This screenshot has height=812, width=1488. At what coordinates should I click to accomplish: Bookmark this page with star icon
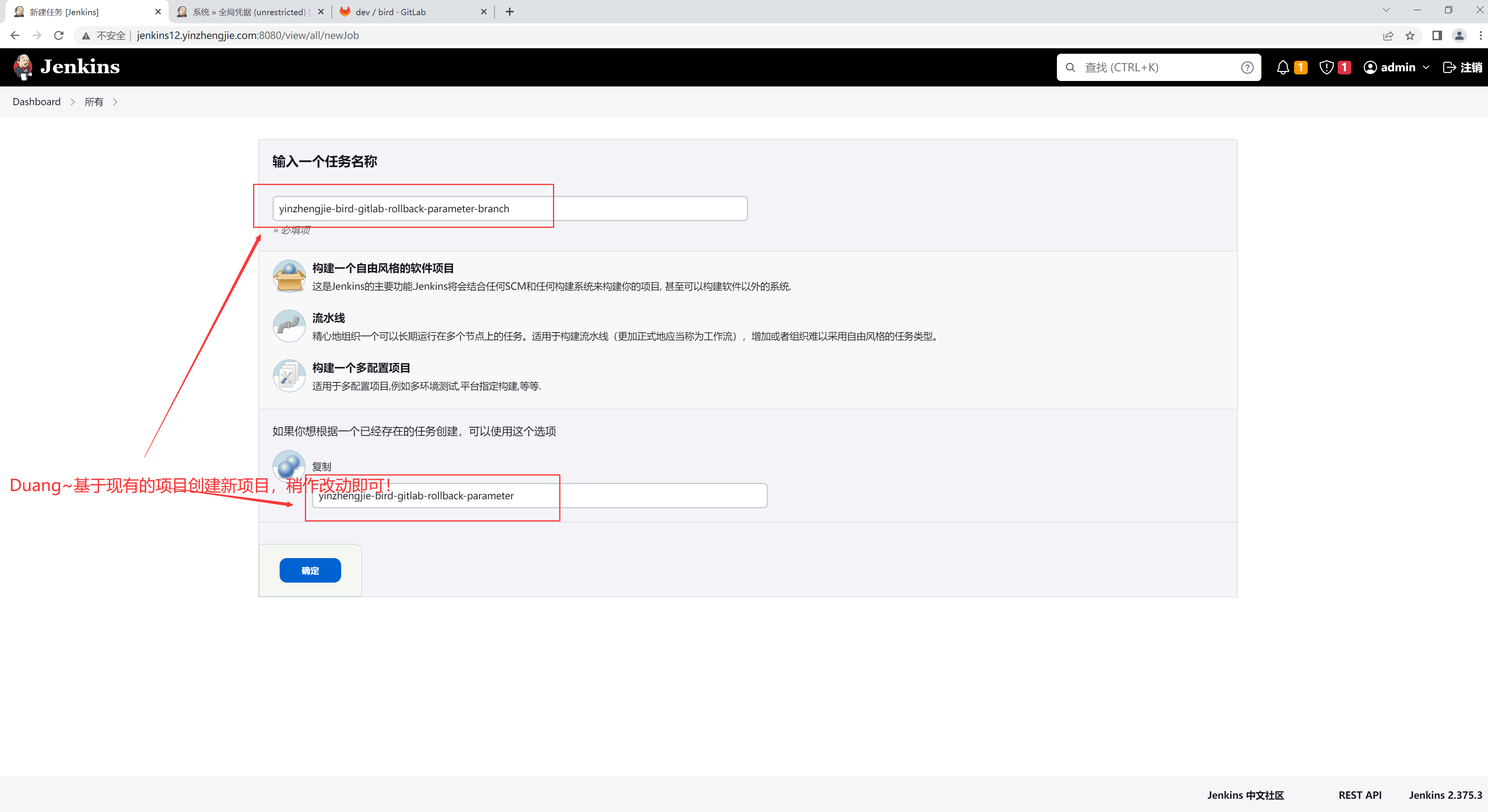[1410, 36]
